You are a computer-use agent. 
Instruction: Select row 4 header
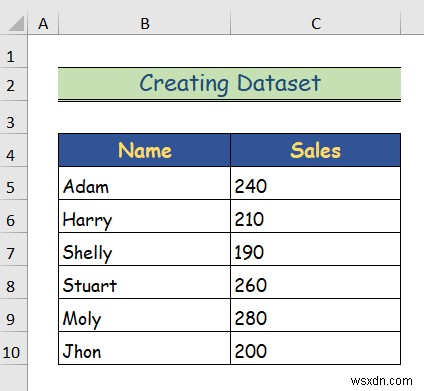click(x=13, y=150)
